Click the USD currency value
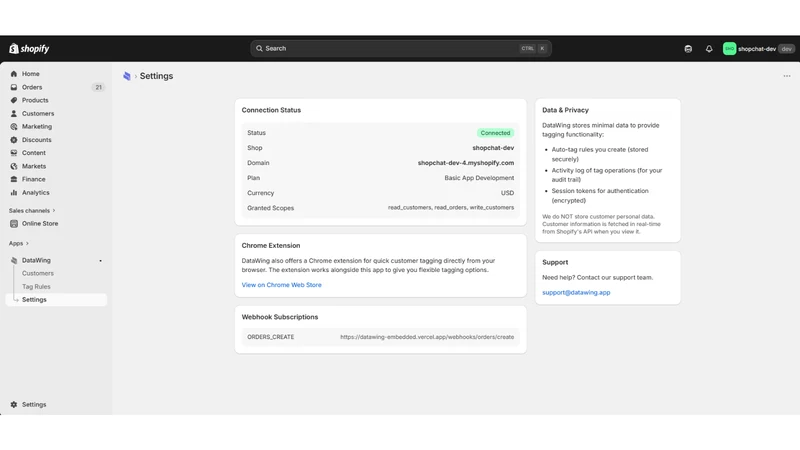The height and width of the screenshot is (450, 800). (x=507, y=193)
